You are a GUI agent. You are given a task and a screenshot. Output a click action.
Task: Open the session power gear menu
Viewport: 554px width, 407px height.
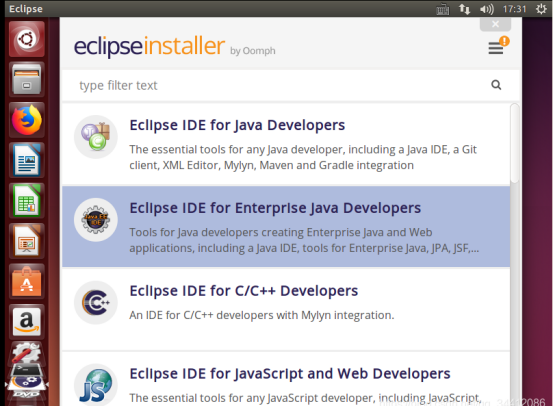click(x=541, y=9)
